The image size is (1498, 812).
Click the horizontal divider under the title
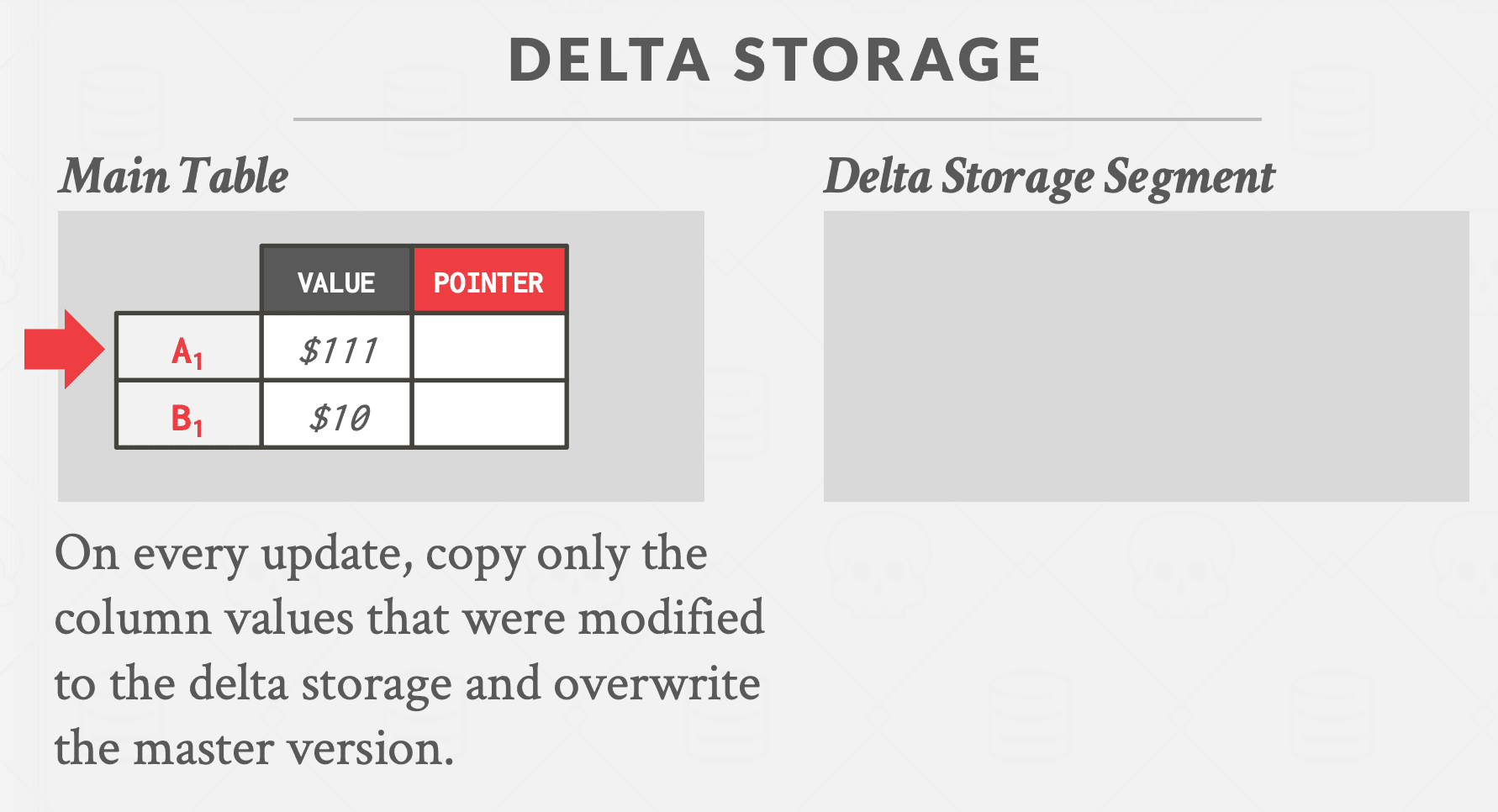pyautogui.click(x=777, y=119)
